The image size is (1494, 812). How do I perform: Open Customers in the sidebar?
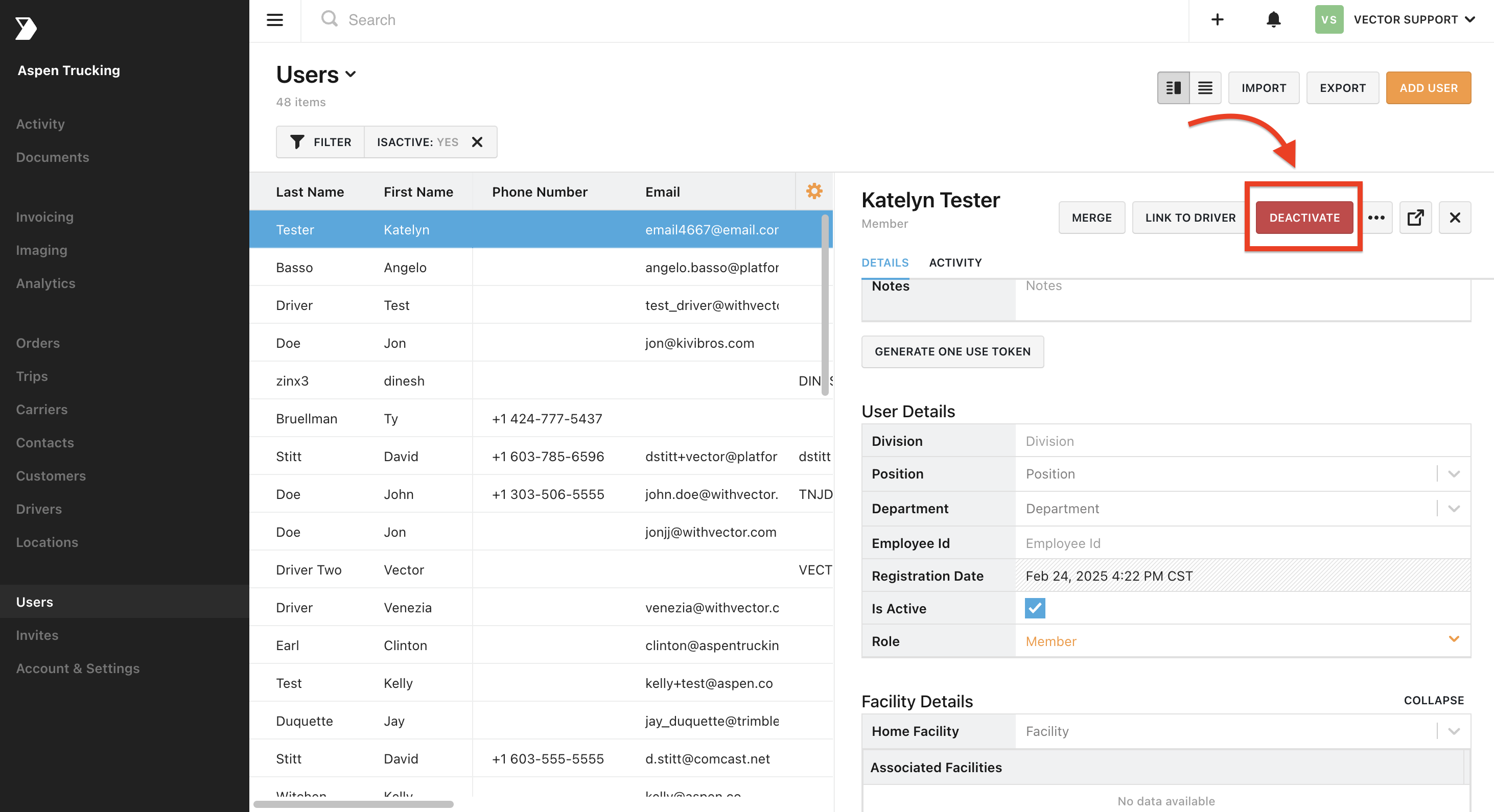point(51,476)
